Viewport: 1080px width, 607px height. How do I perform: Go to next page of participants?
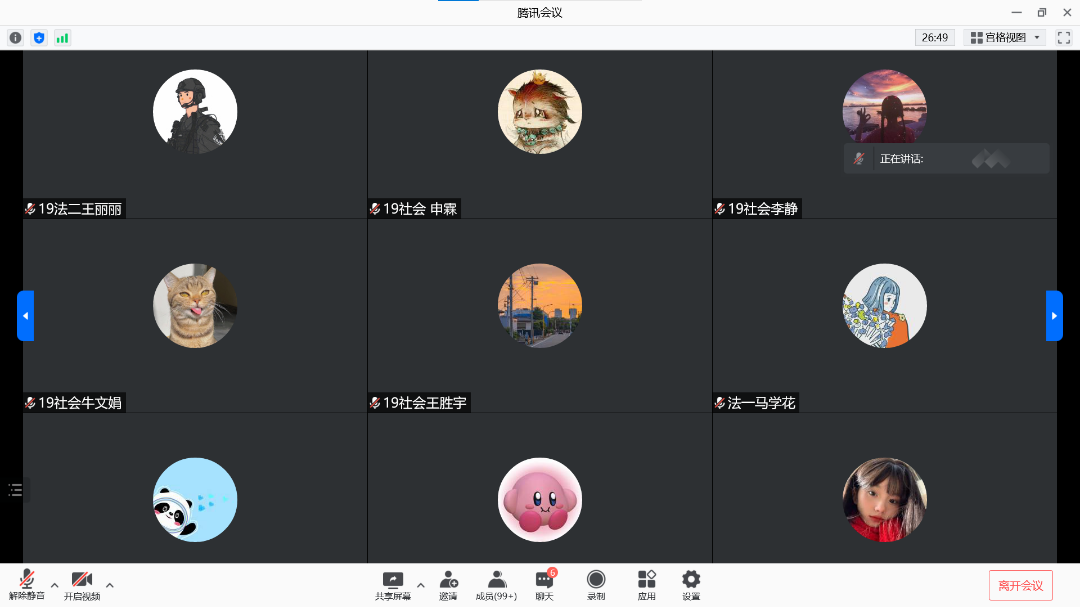point(1054,316)
